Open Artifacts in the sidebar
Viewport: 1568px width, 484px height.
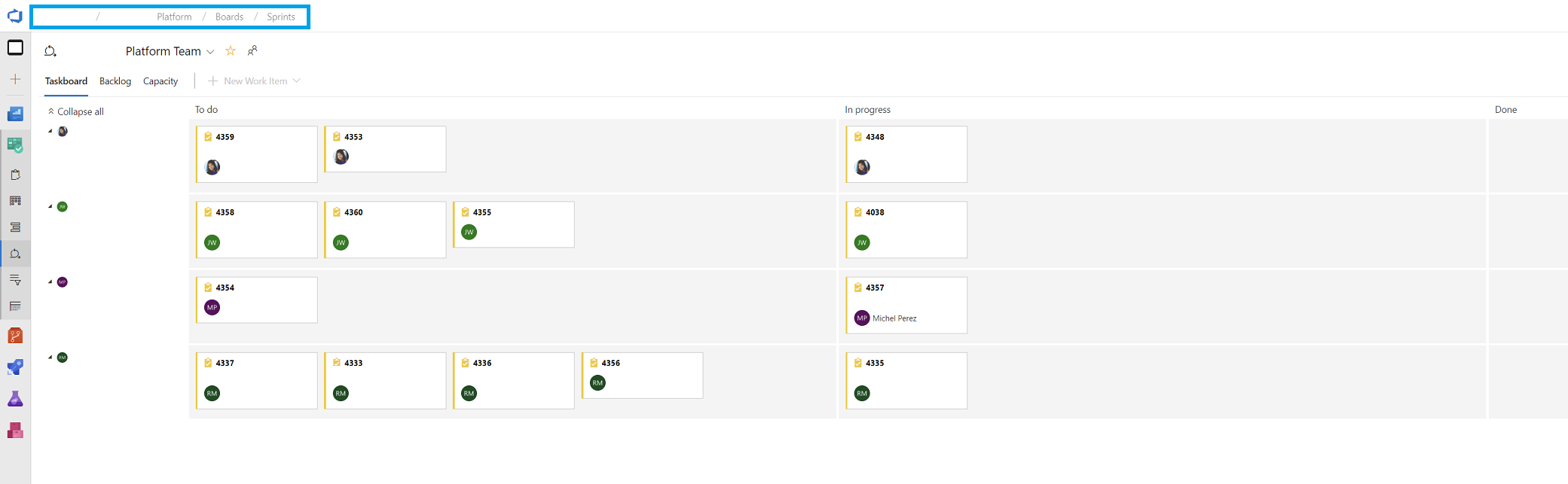click(15, 431)
